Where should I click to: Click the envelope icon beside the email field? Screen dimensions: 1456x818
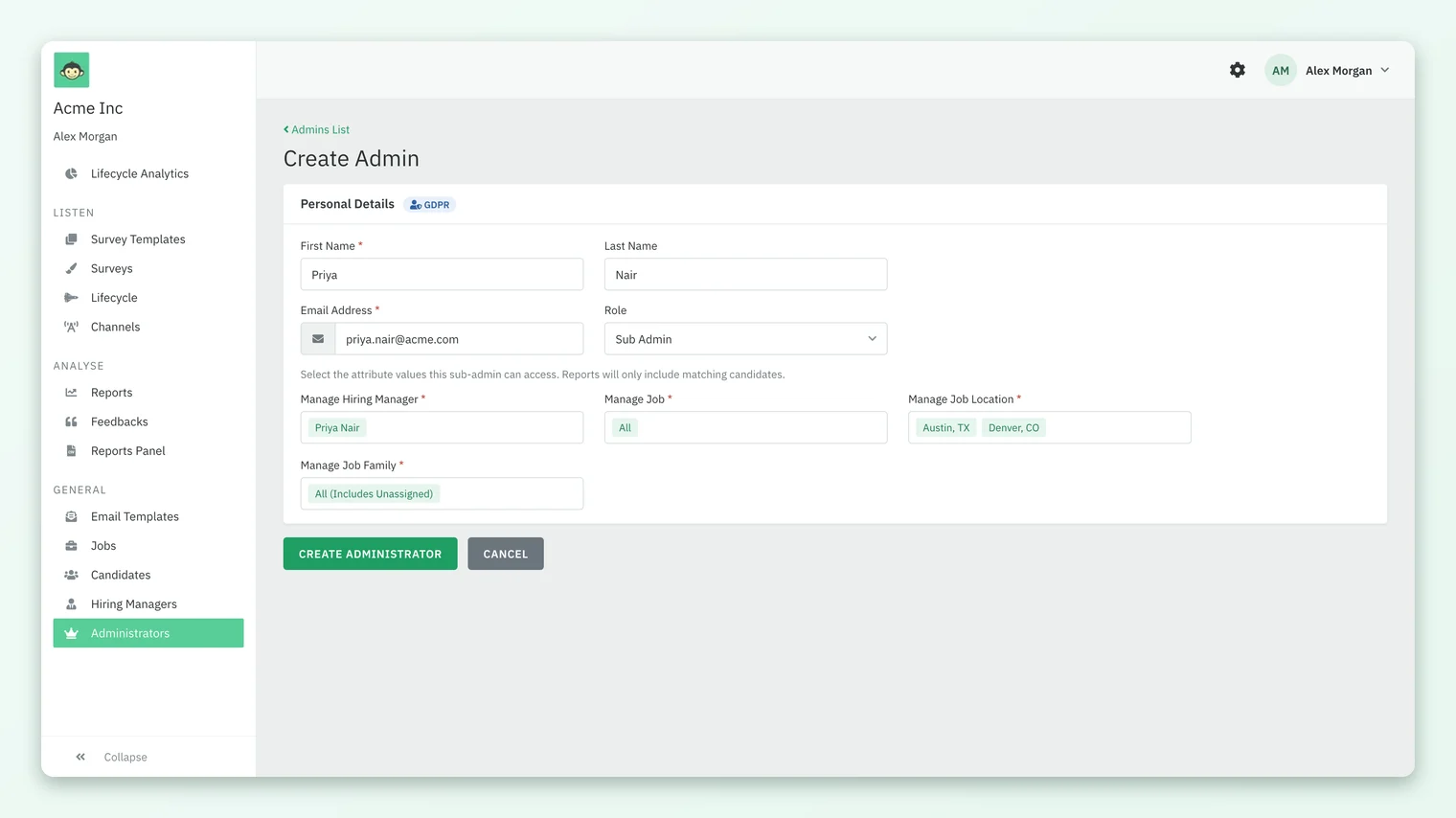click(x=318, y=339)
